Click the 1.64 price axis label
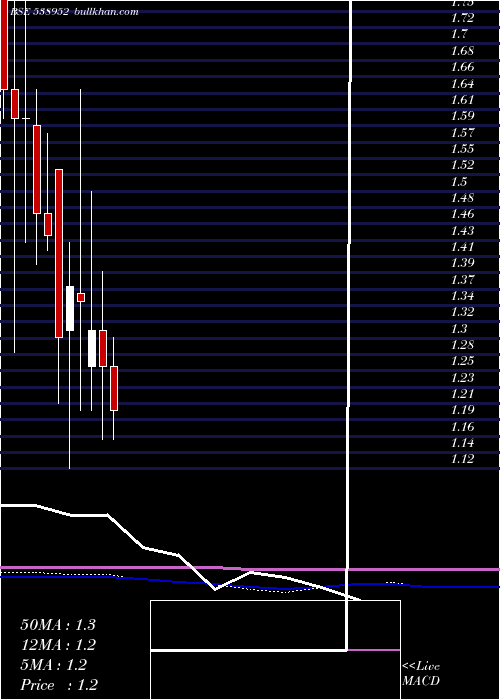500x700 pixels. 462,83
